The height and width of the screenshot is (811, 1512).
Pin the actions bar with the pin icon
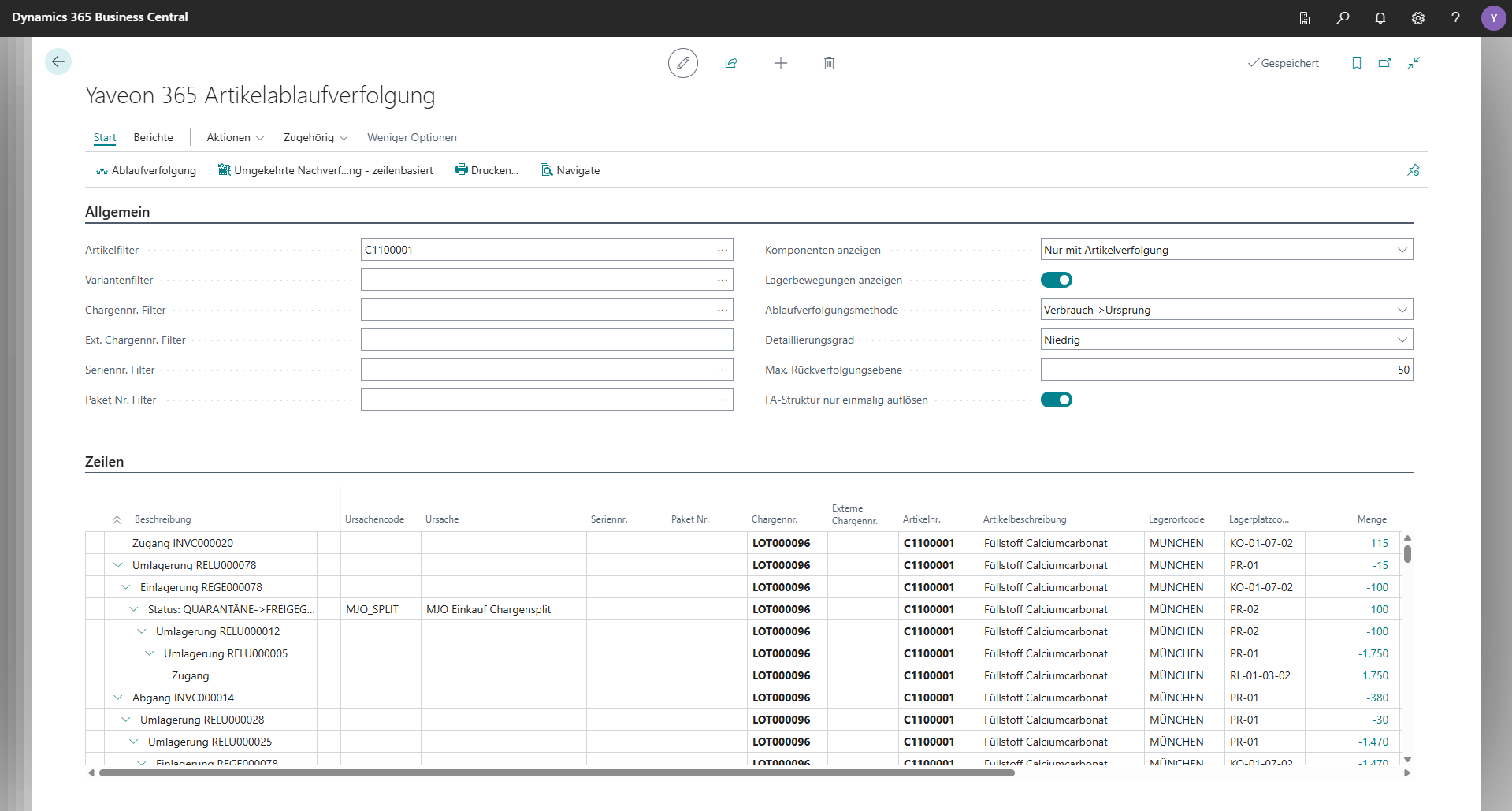coord(1413,170)
